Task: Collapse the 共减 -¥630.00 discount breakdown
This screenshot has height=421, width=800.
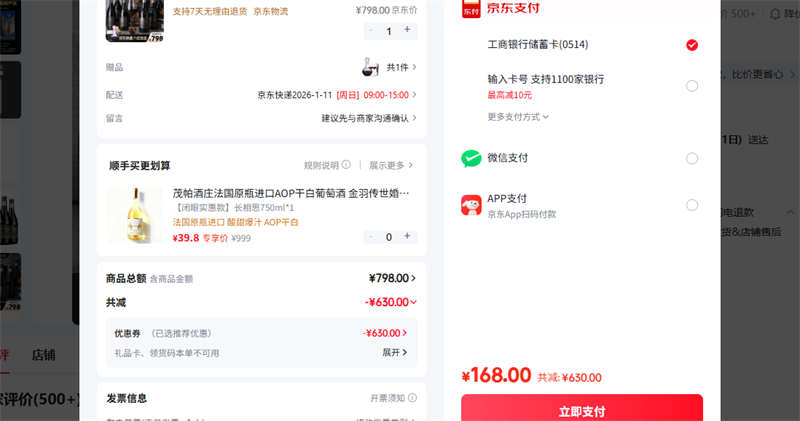Action: pyautogui.click(x=413, y=302)
